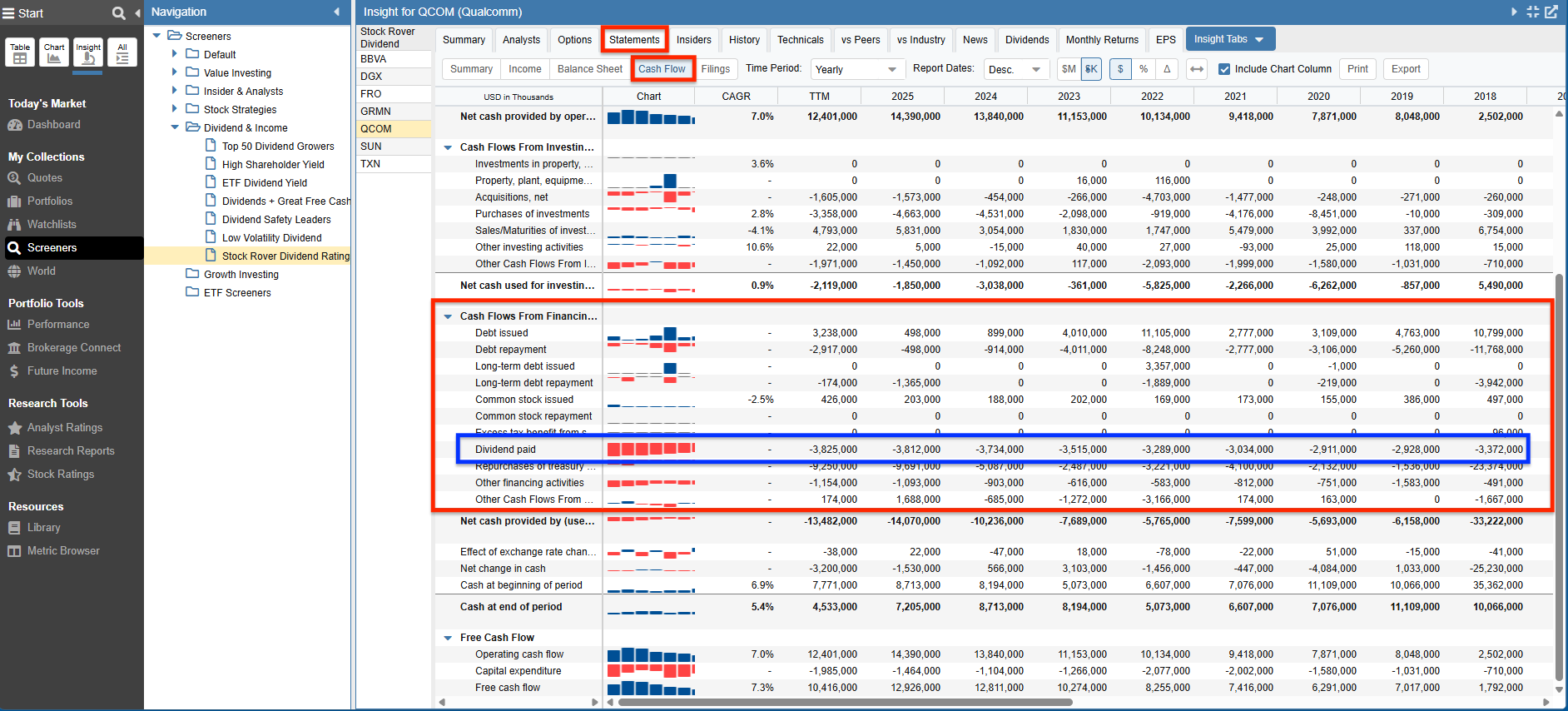Switch to the Dividends tab
This screenshot has height=711, width=1568.
(x=1027, y=40)
